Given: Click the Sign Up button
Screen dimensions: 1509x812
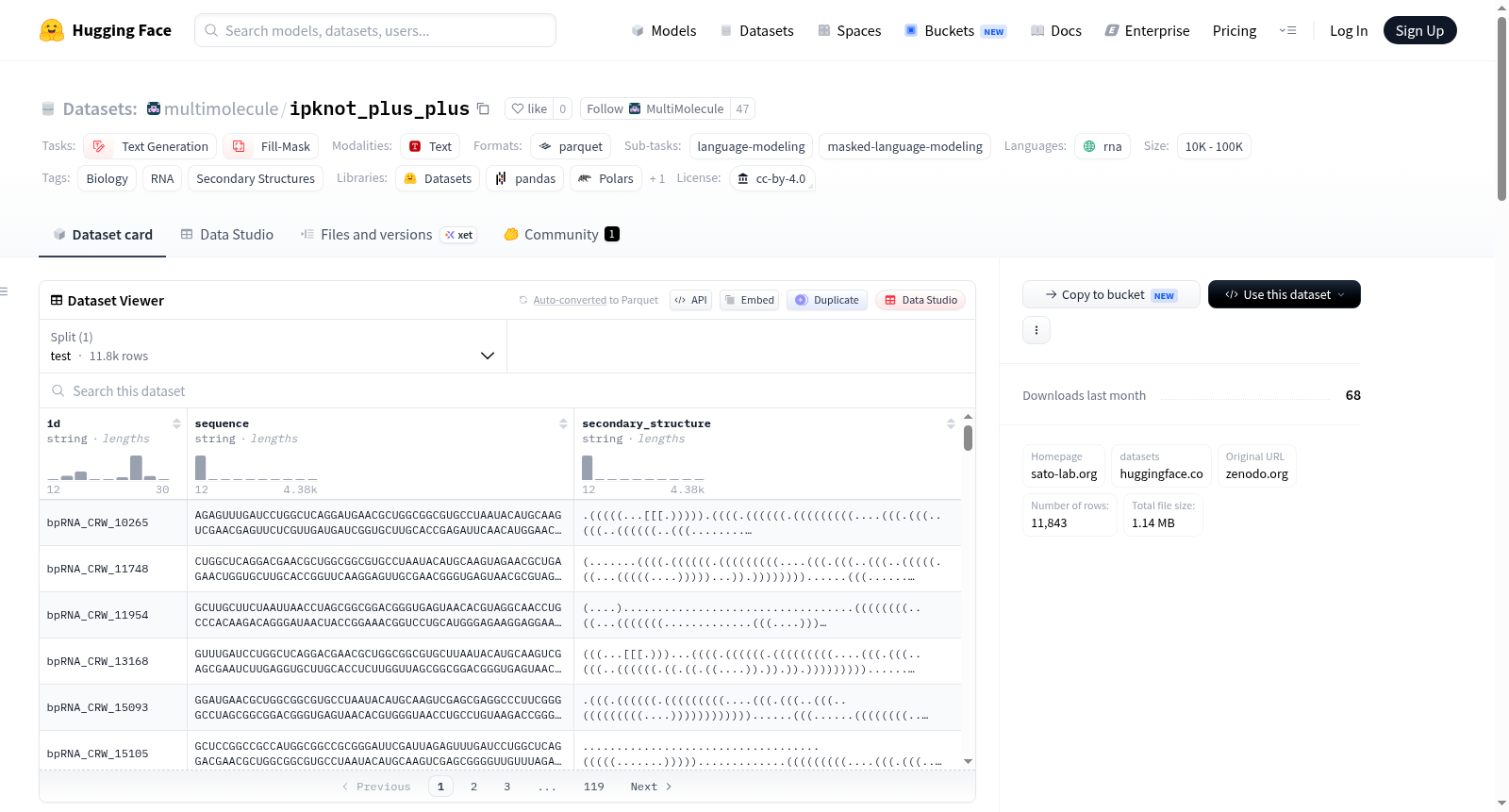Looking at the screenshot, I should pos(1419,30).
